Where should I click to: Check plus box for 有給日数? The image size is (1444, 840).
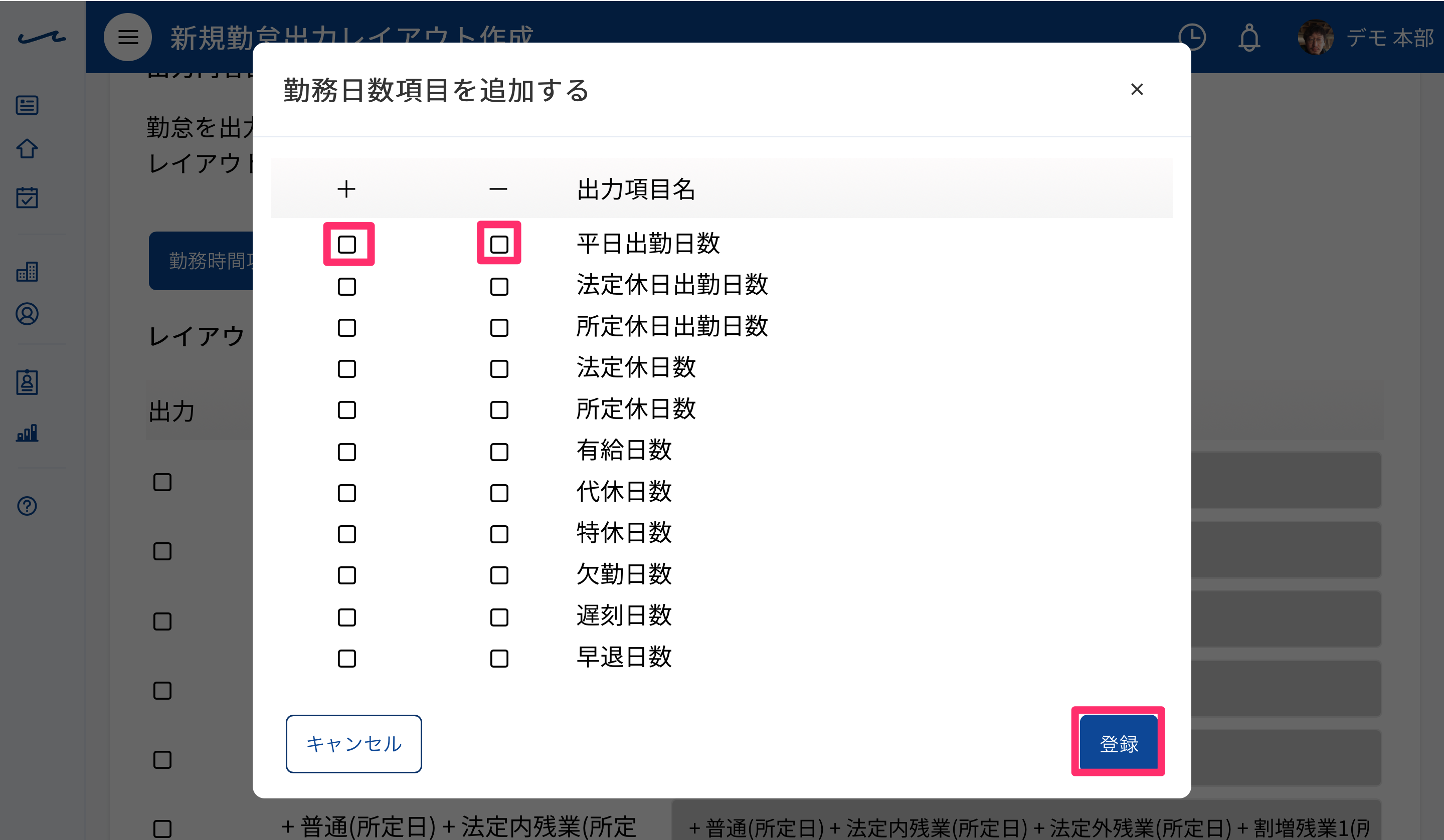[346, 452]
